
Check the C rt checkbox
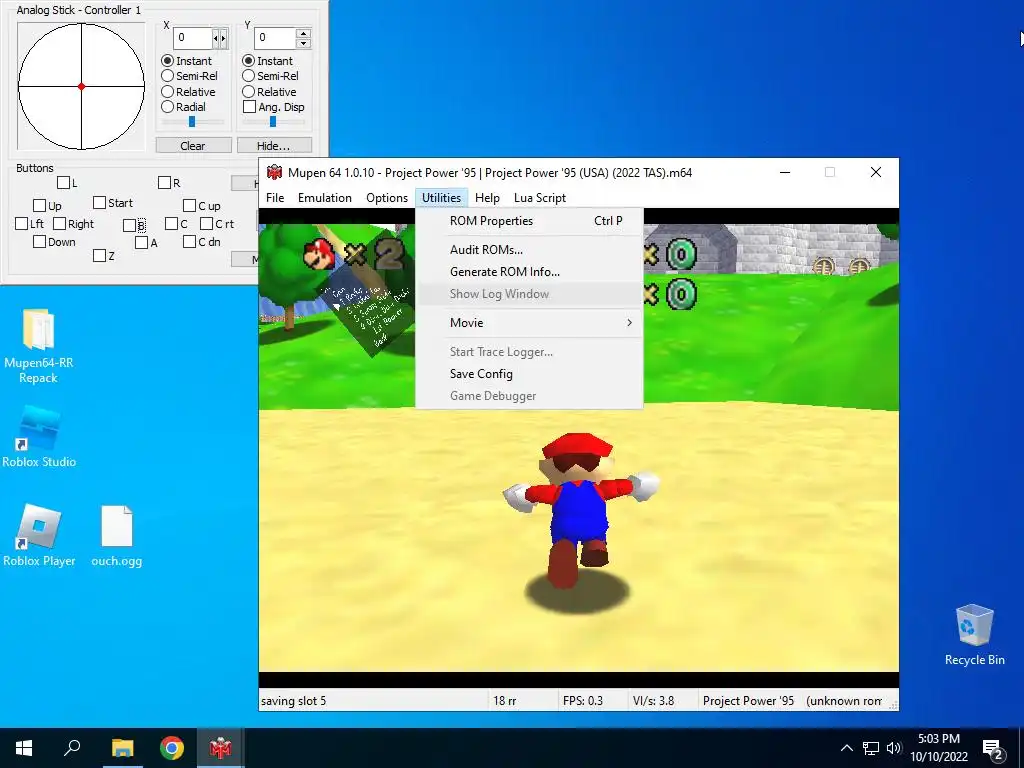[x=206, y=224]
